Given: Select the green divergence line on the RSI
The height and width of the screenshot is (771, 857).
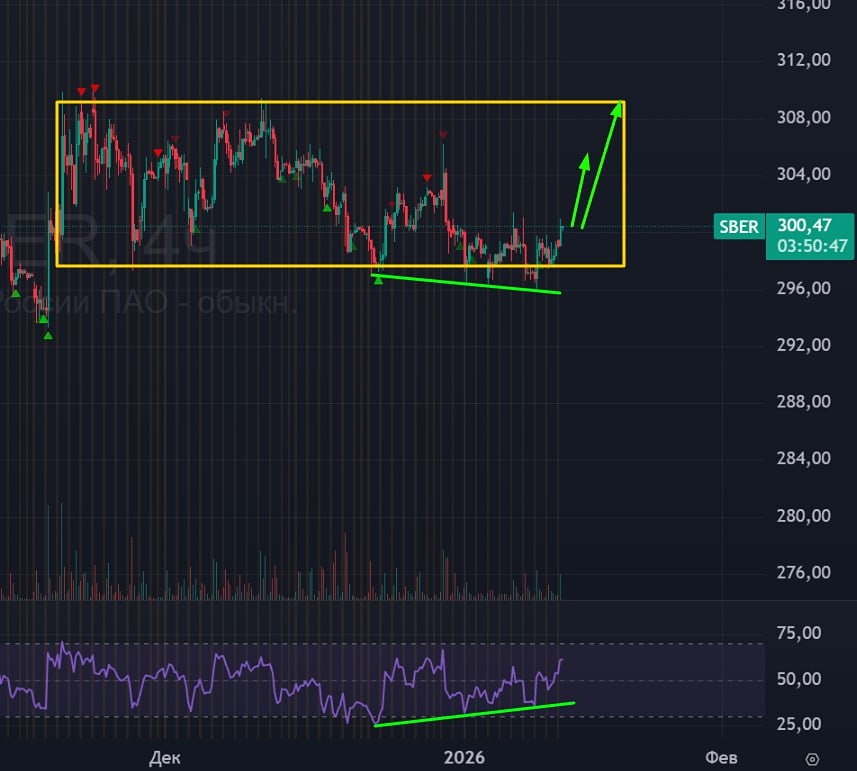Looking at the screenshot, I should pyautogui.click(x=474, y=714).
